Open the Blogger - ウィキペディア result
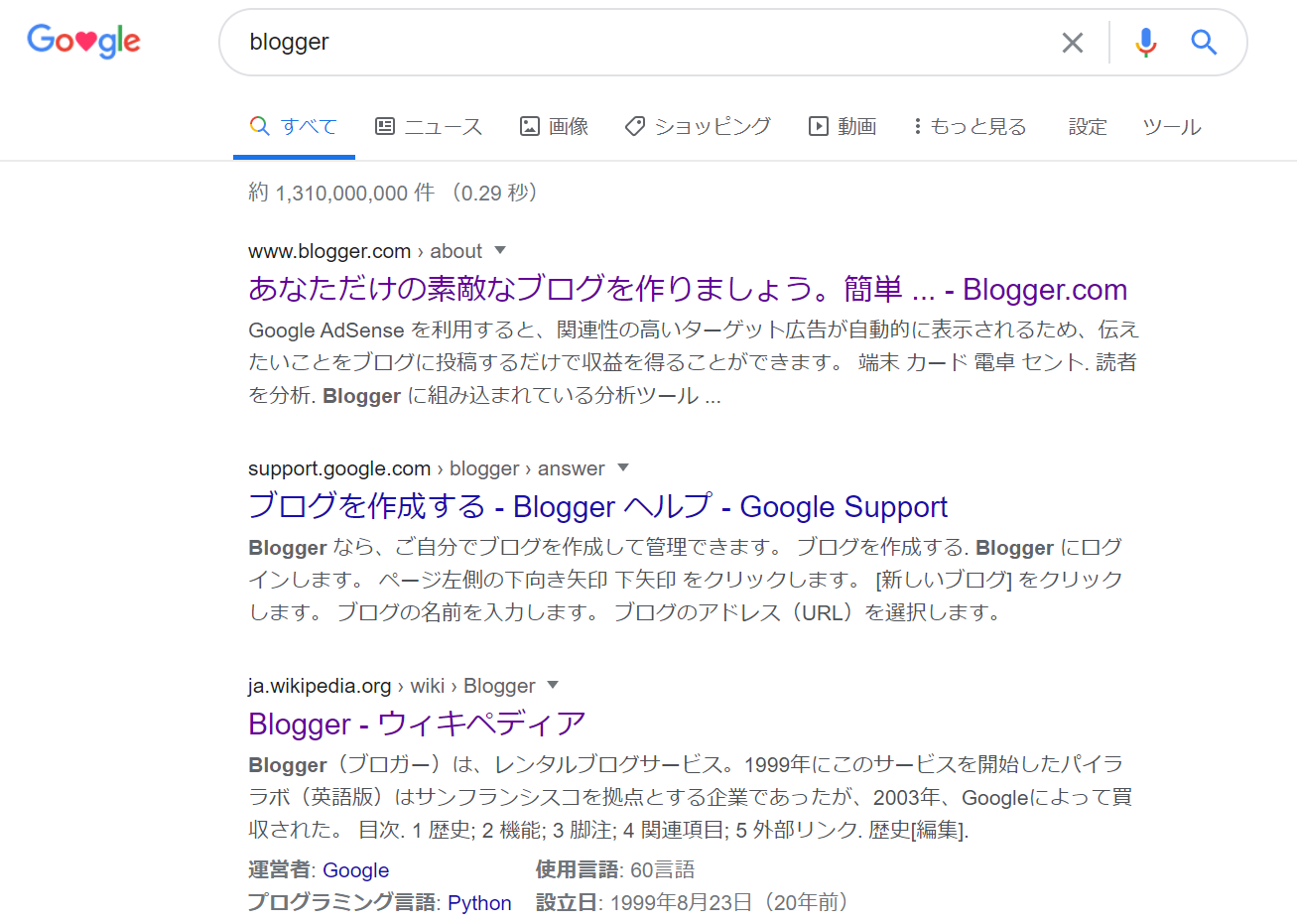The width and height of the screenshot is (1297, 924). (417, 724)
